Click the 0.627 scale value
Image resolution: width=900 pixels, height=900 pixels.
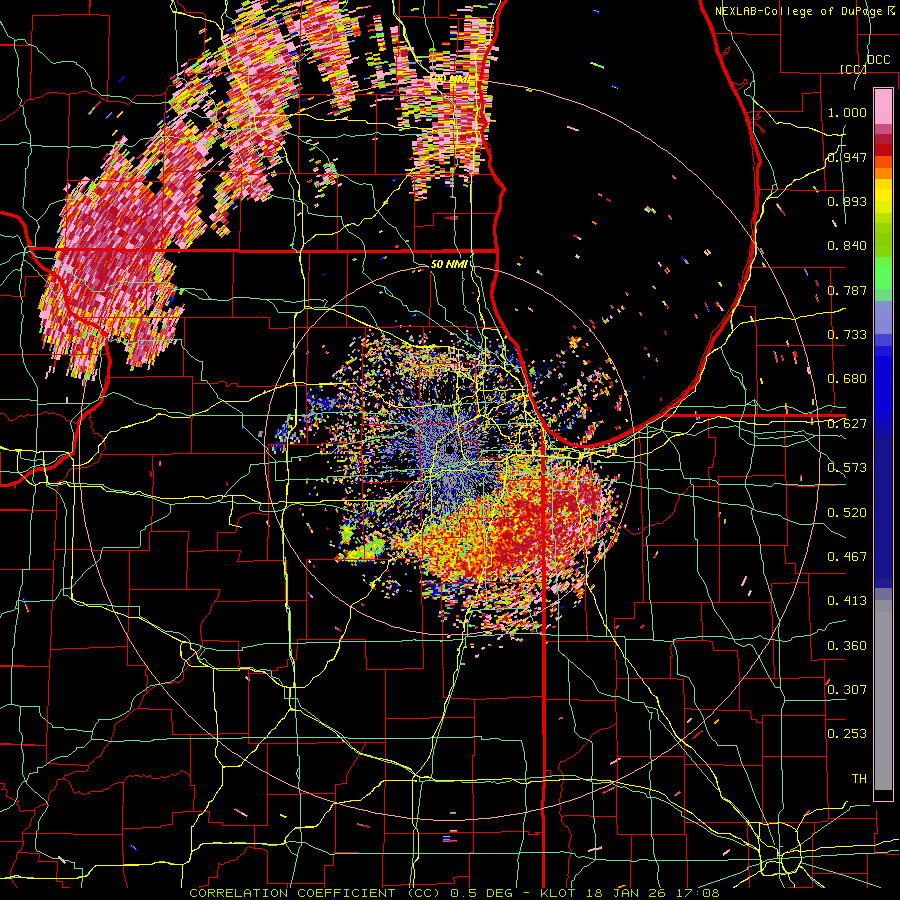(x=847, y=424)
